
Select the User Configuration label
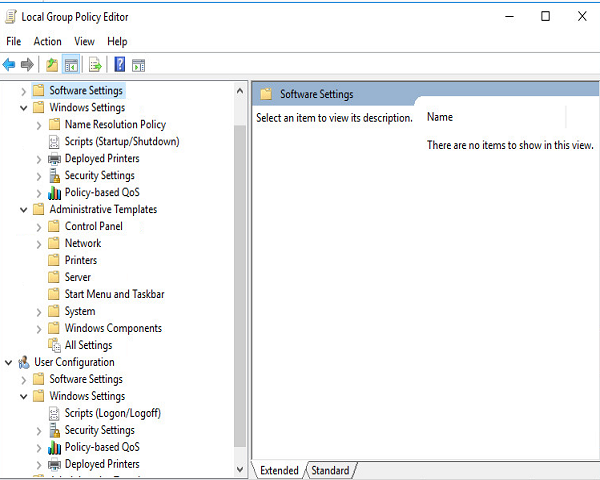pyautogui.click(x=74, y=362)
